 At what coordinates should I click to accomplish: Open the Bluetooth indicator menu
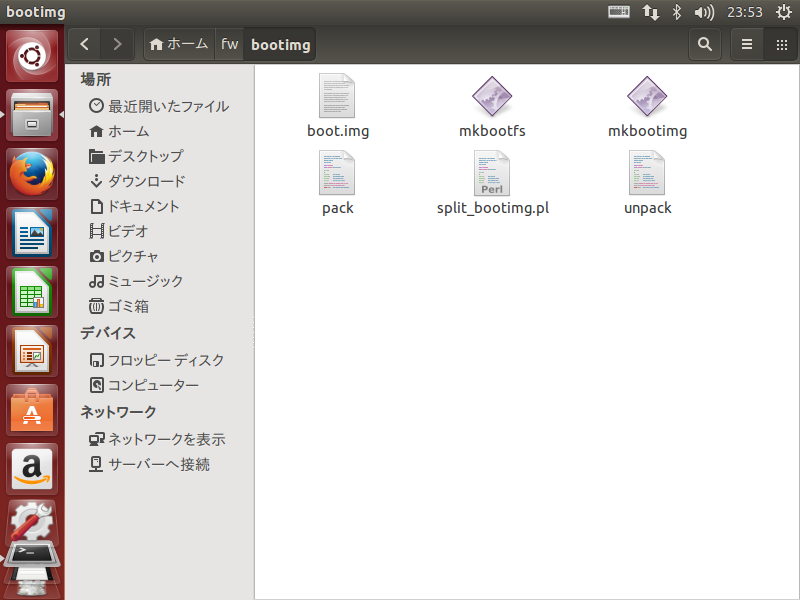tap(677, 12)
